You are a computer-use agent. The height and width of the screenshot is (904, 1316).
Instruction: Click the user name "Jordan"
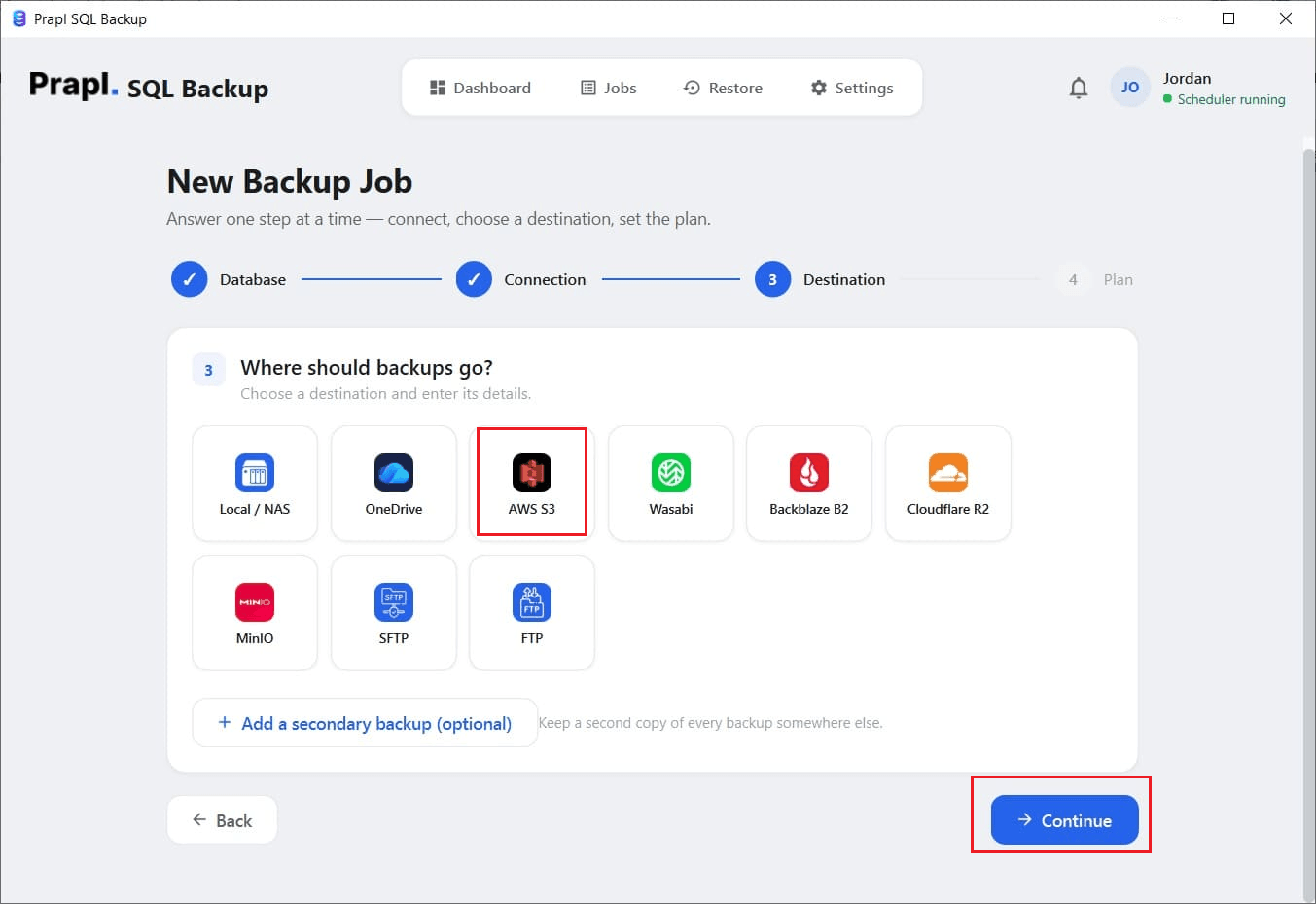click(x=1188, y=78)
